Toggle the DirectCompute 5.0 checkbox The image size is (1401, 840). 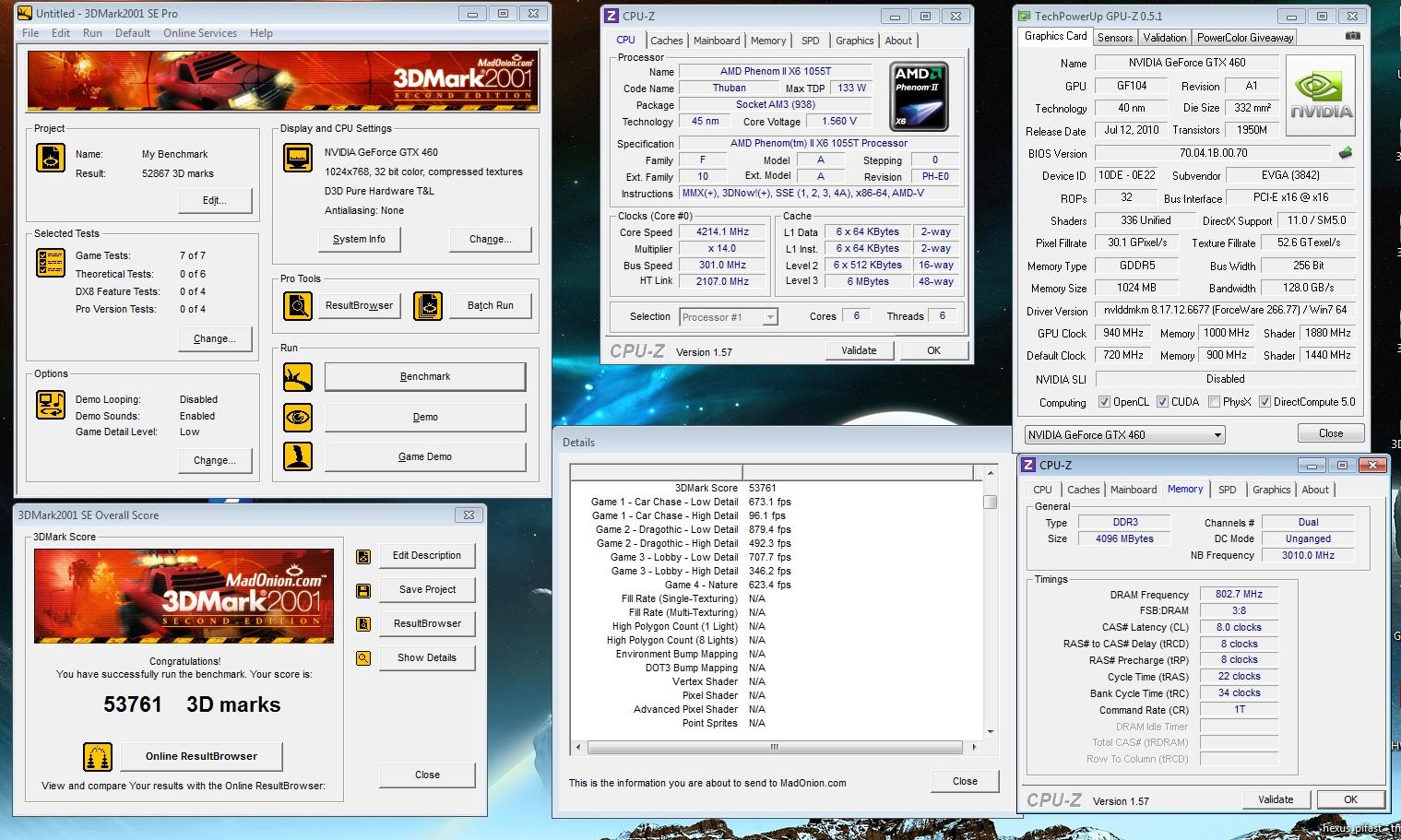click(1264, 402)
